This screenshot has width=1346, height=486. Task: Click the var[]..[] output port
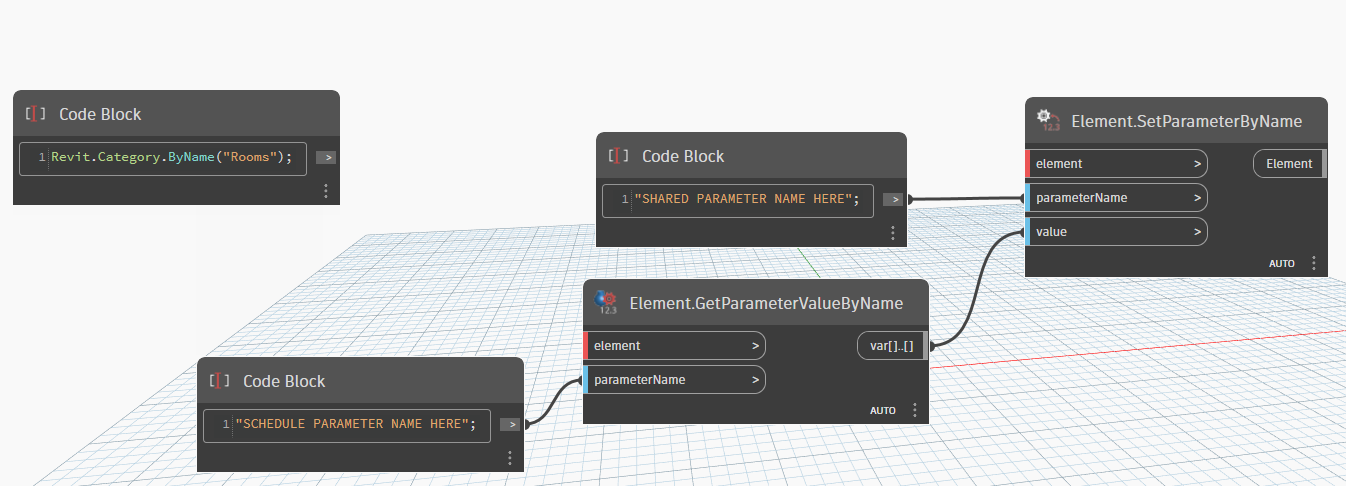click(x=892, y=345)
